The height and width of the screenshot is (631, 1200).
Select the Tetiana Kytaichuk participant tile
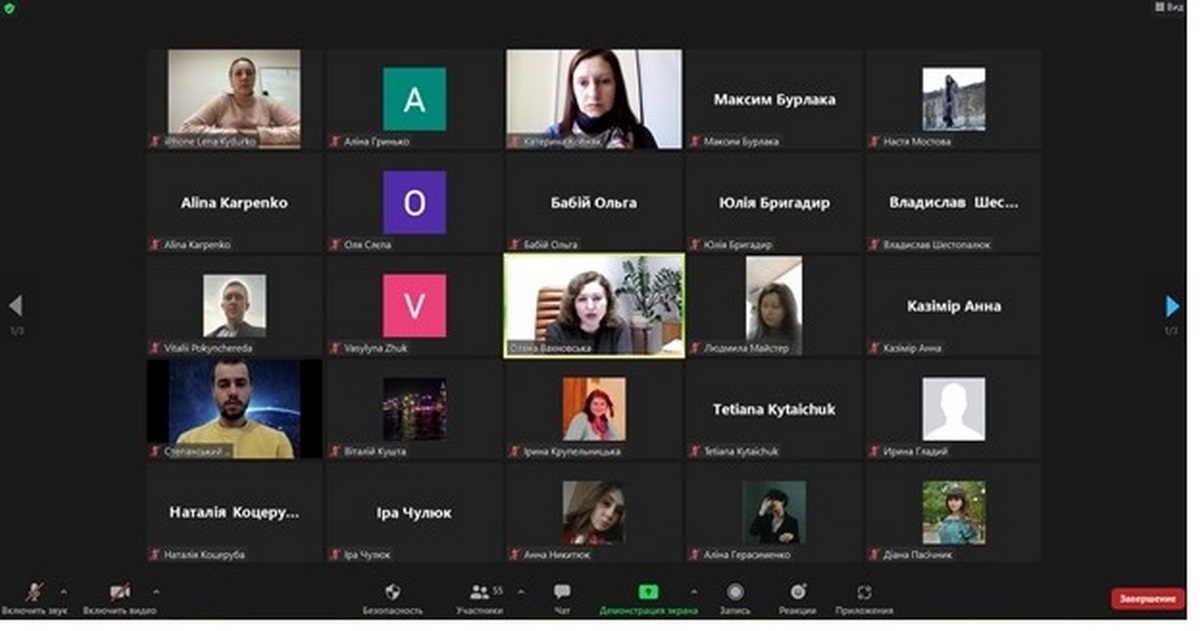click(x=773, y=409)
